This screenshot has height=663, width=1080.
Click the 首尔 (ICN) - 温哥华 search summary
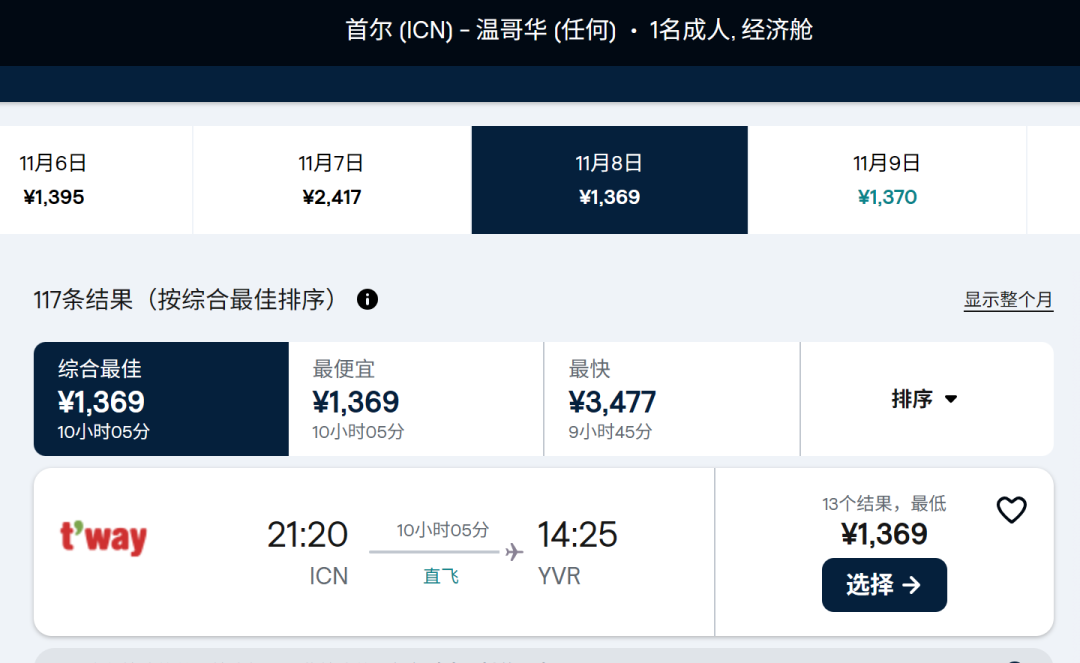tap(579, 30)
